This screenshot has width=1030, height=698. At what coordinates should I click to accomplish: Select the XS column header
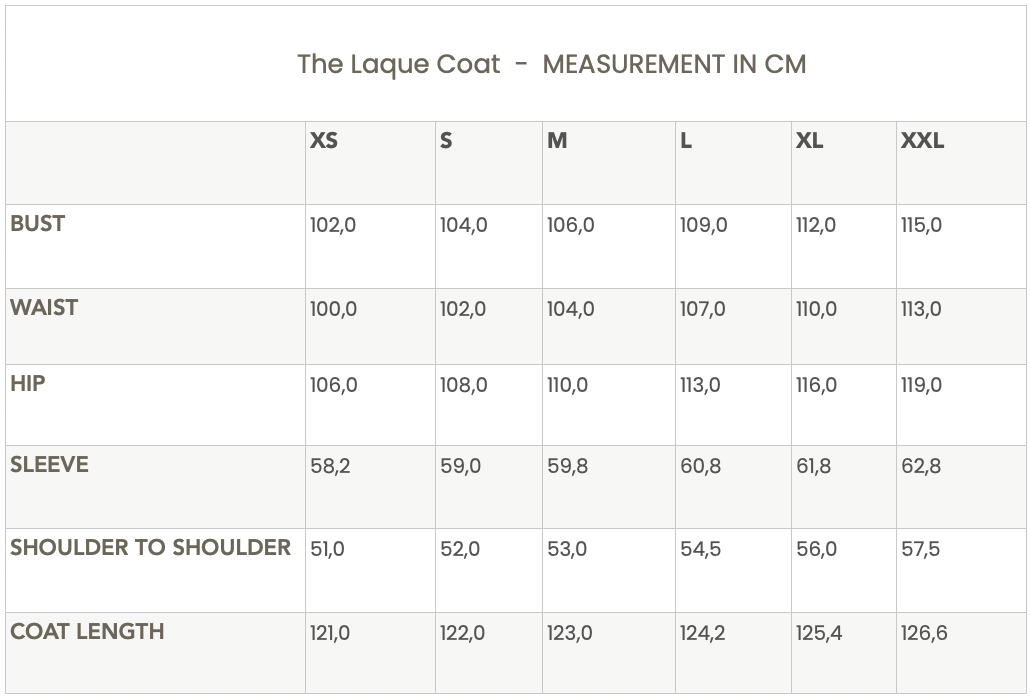coord(324,141)
